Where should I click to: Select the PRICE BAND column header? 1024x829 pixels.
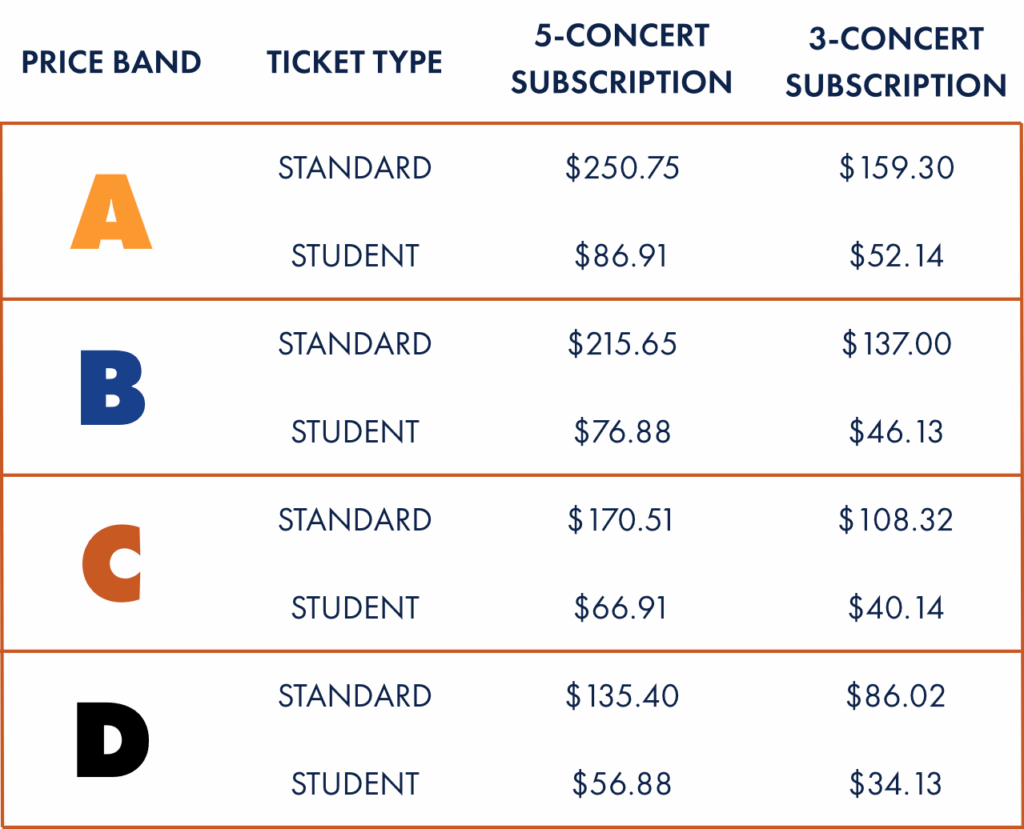tap(111, 63)
